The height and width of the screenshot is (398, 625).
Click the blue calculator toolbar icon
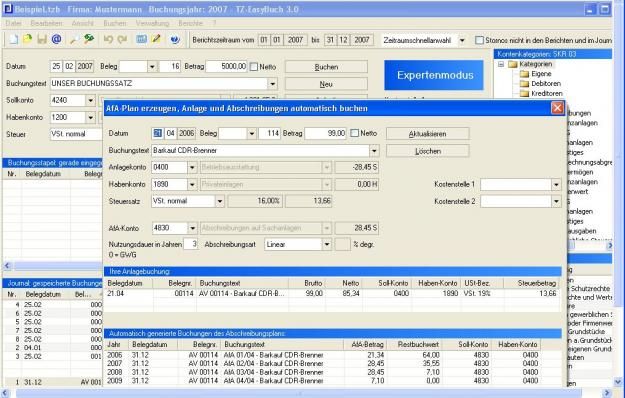point(142,39)
